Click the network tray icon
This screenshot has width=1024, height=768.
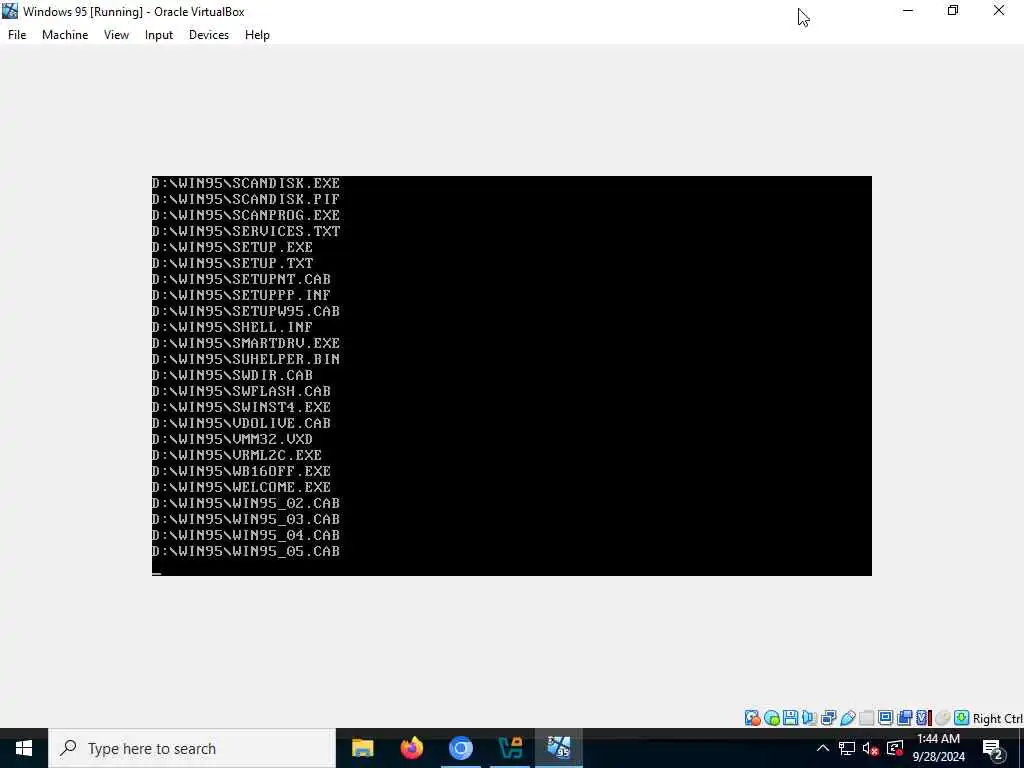847,748
